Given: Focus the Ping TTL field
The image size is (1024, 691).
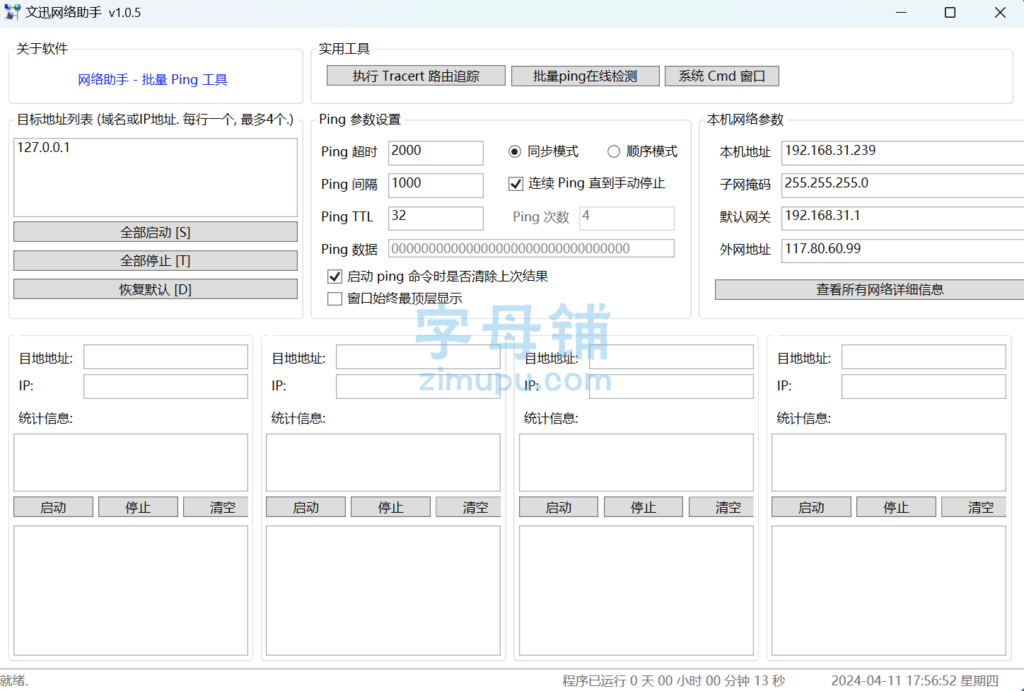Looking at the screenshot, I should tap(436, 217).
